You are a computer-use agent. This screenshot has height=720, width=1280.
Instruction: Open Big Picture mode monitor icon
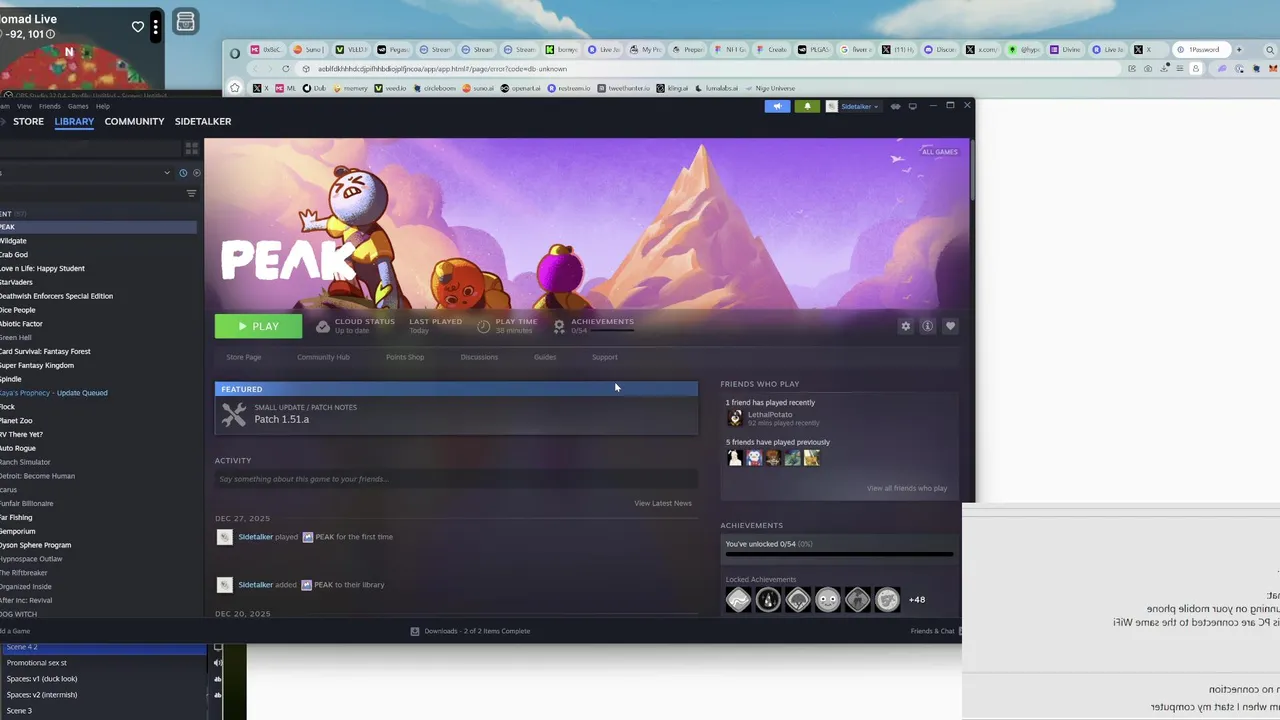point(913,106)
